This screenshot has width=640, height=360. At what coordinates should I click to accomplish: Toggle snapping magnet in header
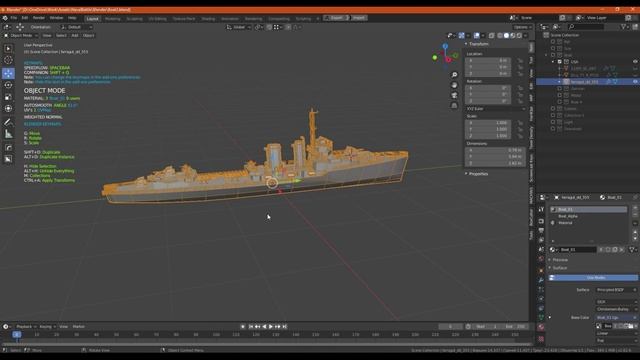tap(269, 27)
